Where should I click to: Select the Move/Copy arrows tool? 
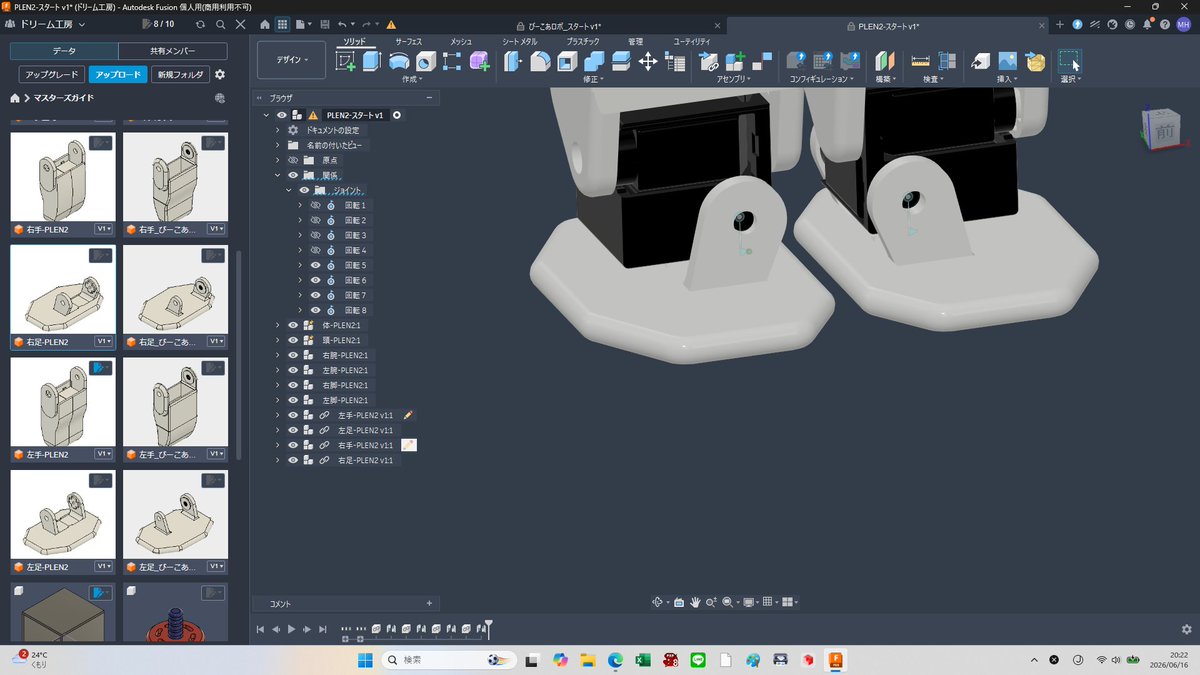coord(648,61)
